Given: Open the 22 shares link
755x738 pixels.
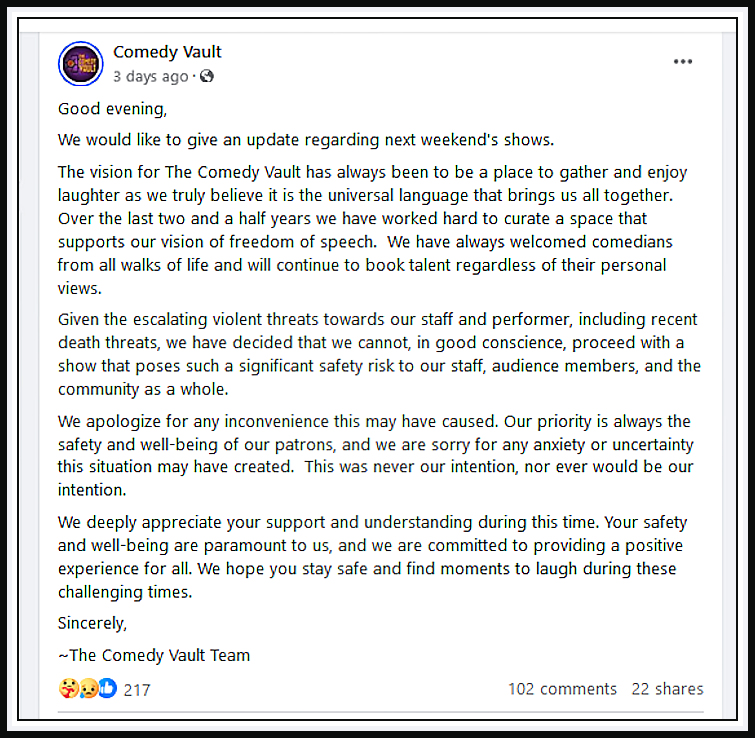Looking at the screenshot, I should pos(667,689).
